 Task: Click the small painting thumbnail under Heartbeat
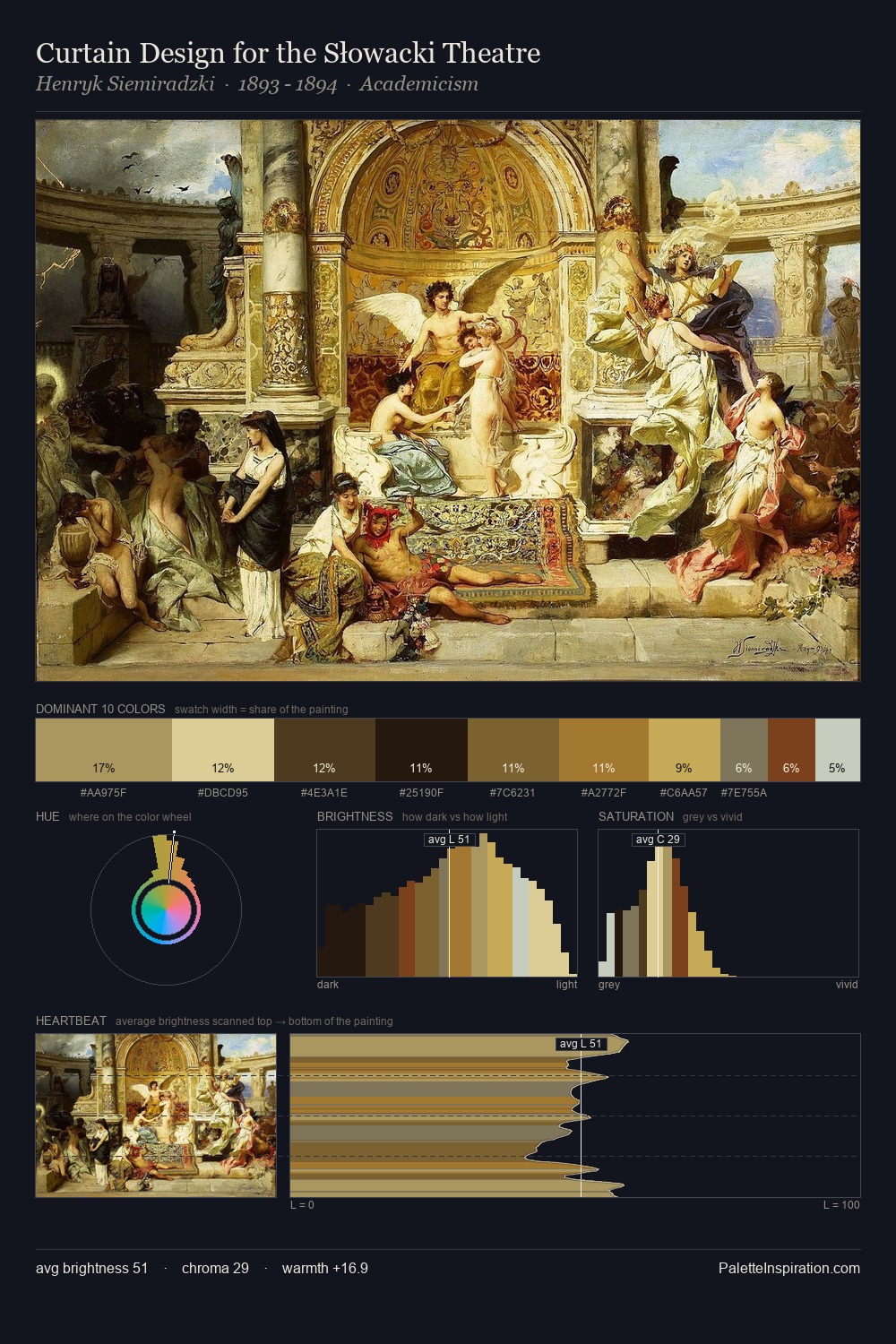click(x=156, y=1116)
